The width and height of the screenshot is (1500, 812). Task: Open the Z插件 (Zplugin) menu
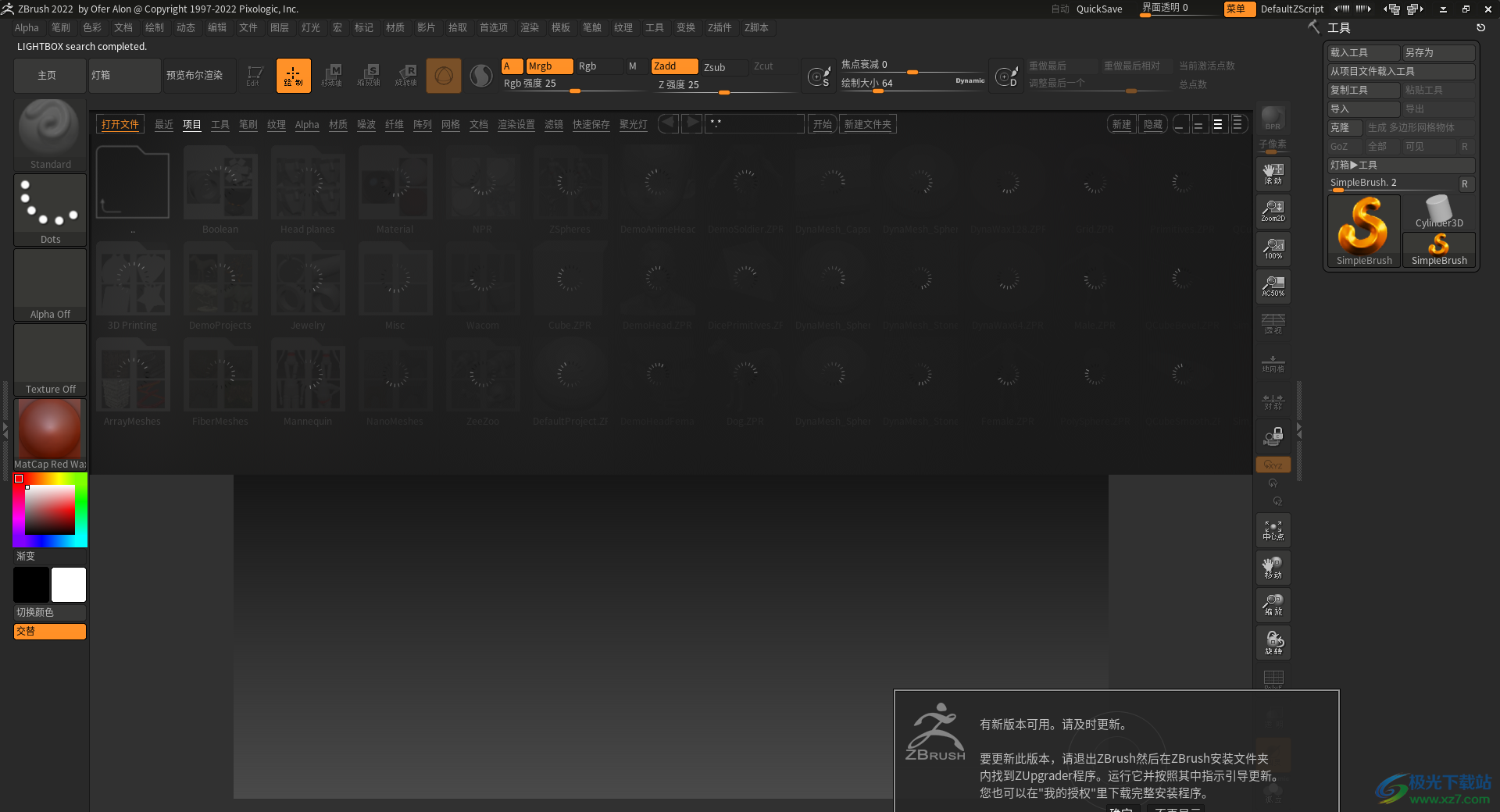[x=720, y=27]
